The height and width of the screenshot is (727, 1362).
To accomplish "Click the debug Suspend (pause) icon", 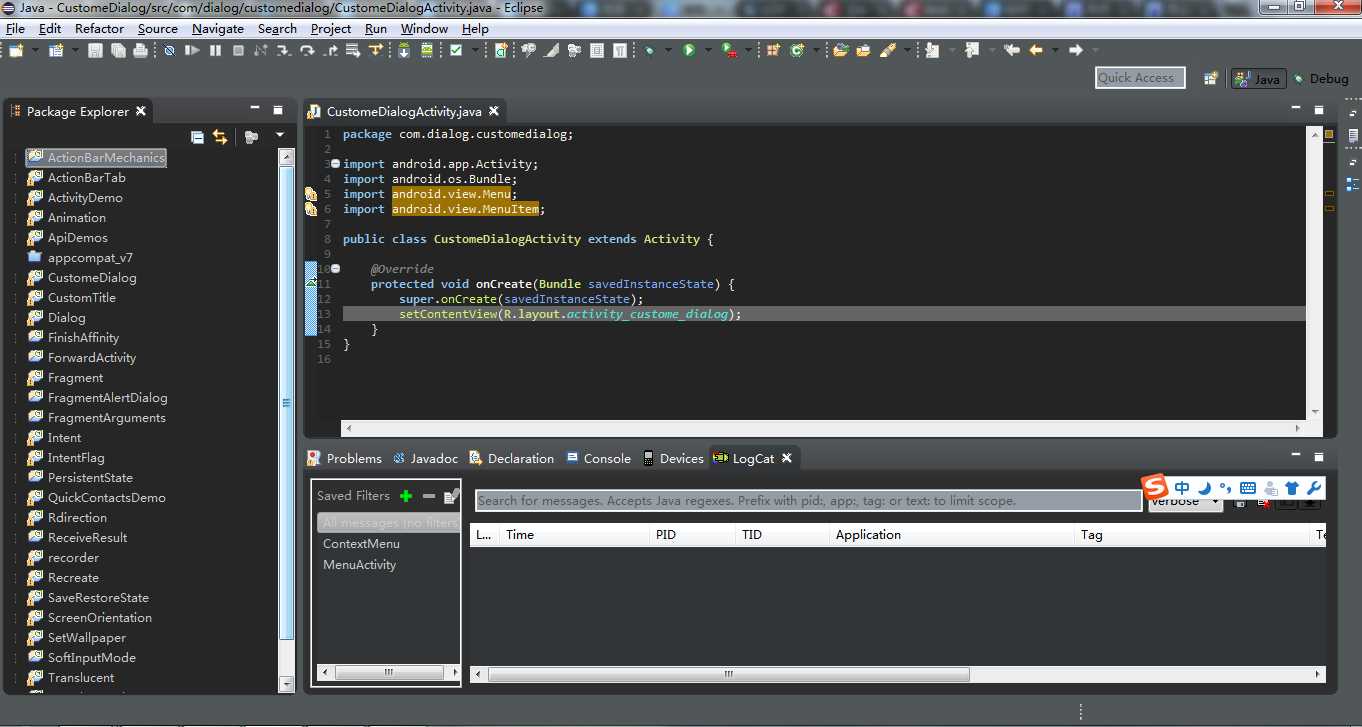I will (x=215, y=50).
